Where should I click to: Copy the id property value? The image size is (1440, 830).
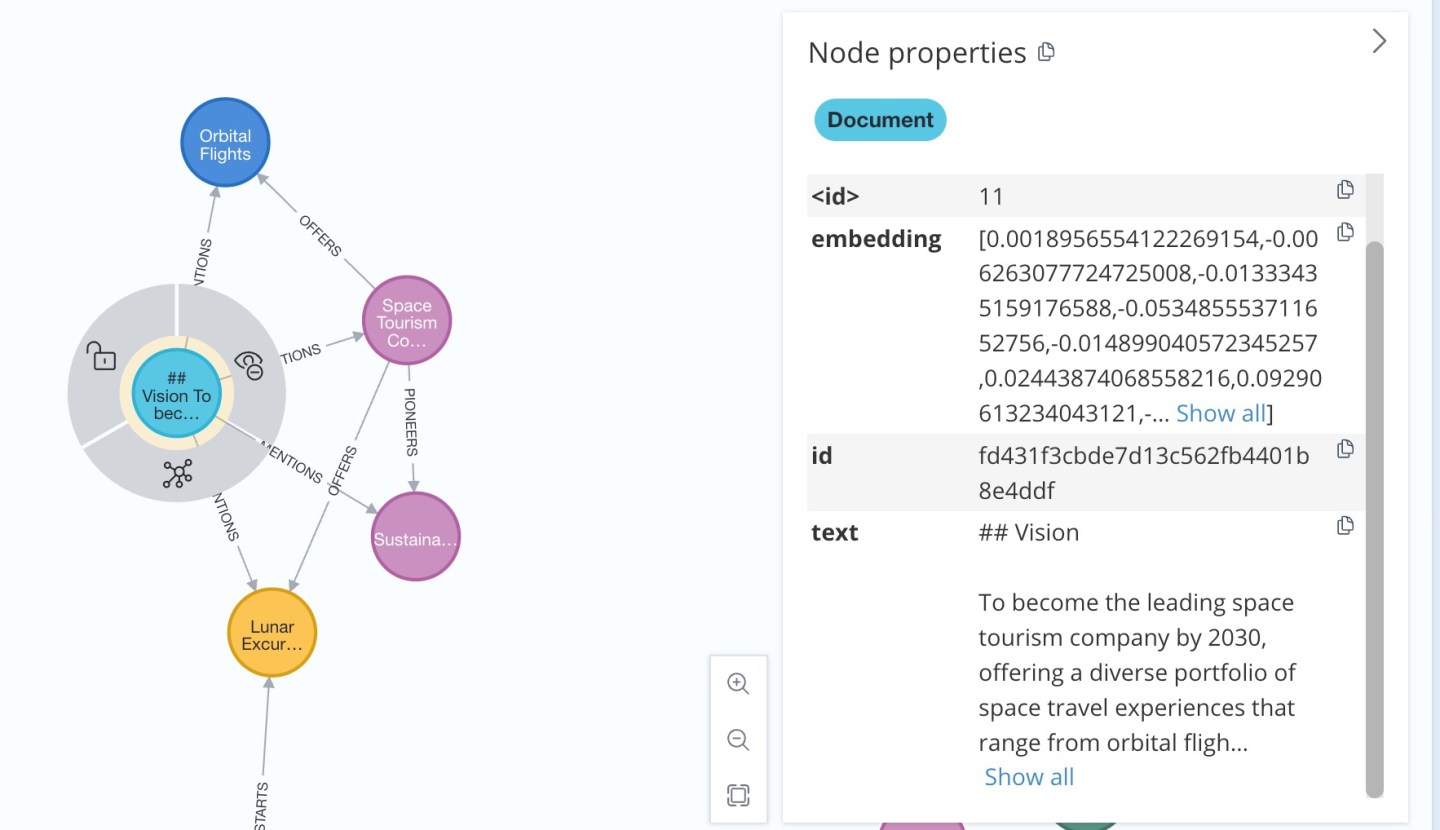1345,448
